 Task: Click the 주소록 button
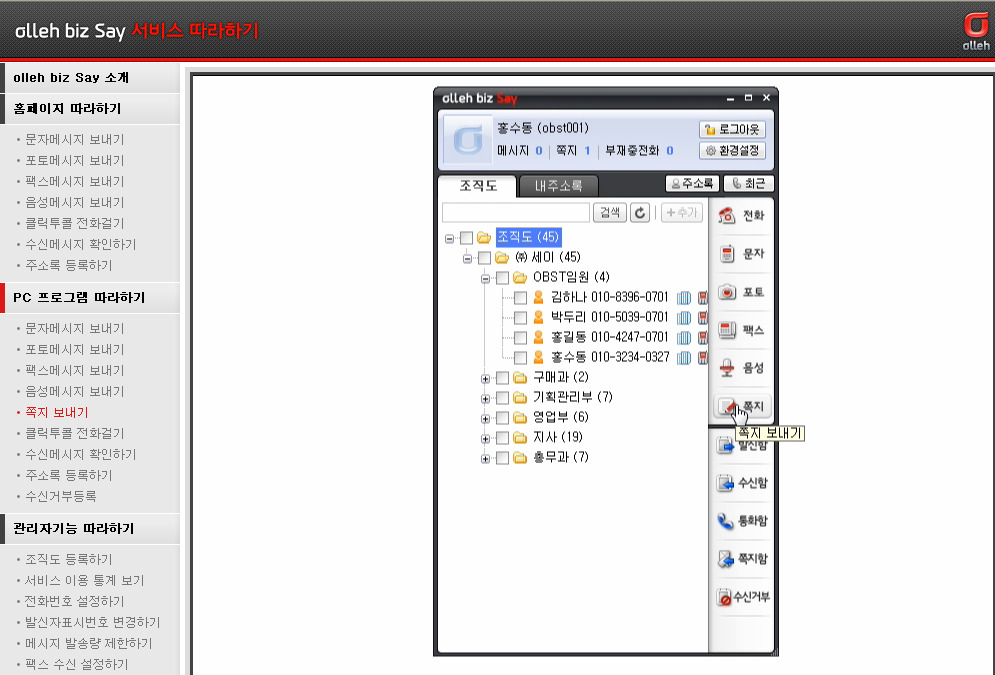point(692,183)
